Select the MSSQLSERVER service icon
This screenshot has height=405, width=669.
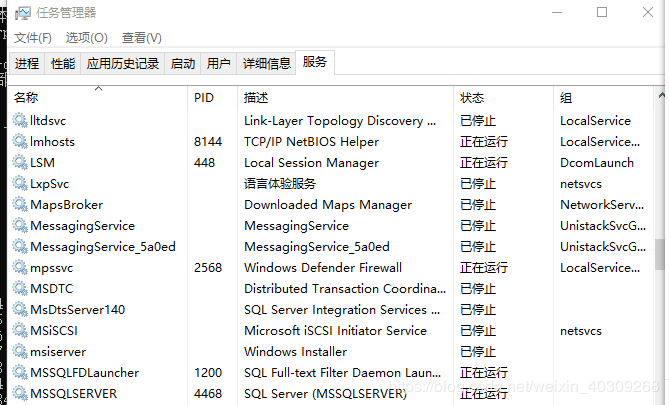(20, 393)
